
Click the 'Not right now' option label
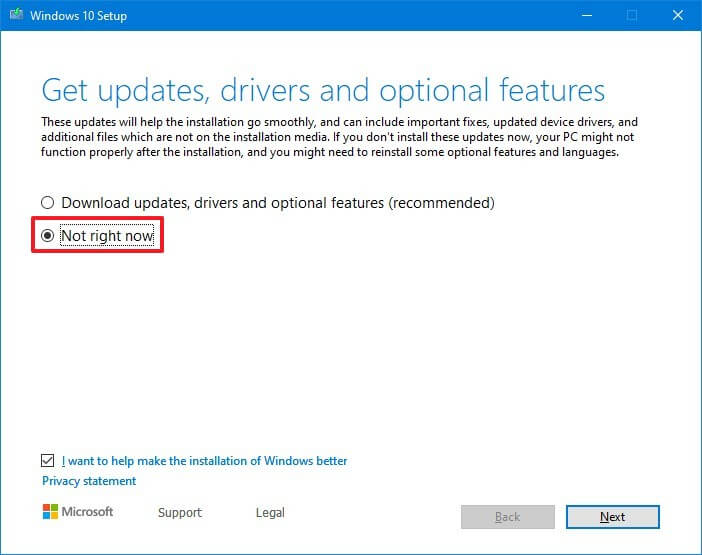coord(107,236)
